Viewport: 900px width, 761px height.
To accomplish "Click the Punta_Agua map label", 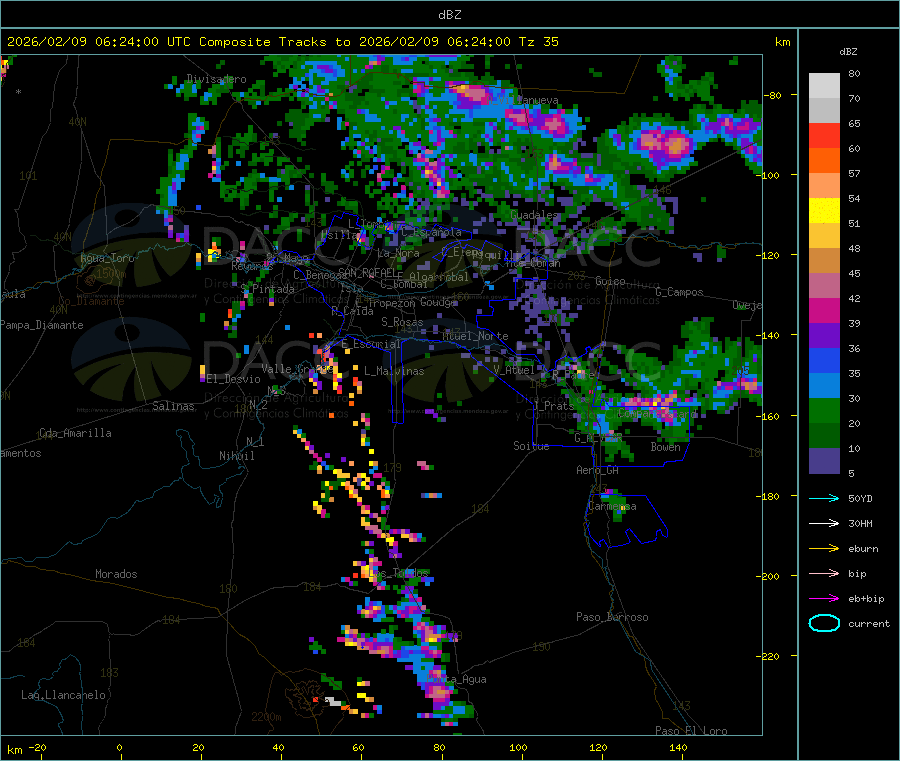I will pos(457,679).
